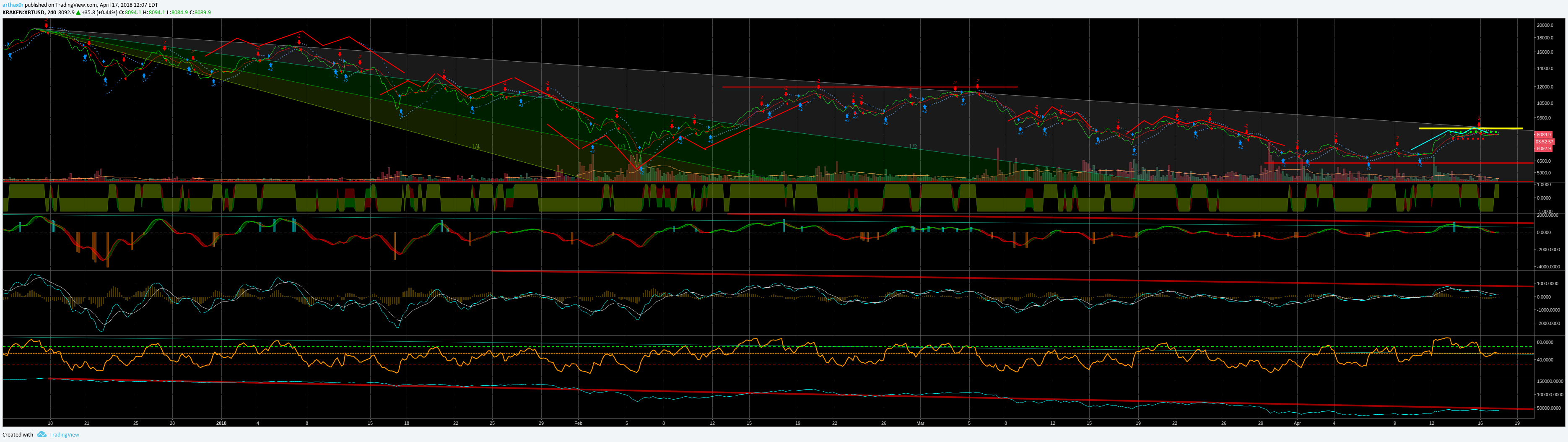Viewport: 1568px width, 442px height.
Task: Click the 2018 label on time axis
Action: [x=221, y=423]
